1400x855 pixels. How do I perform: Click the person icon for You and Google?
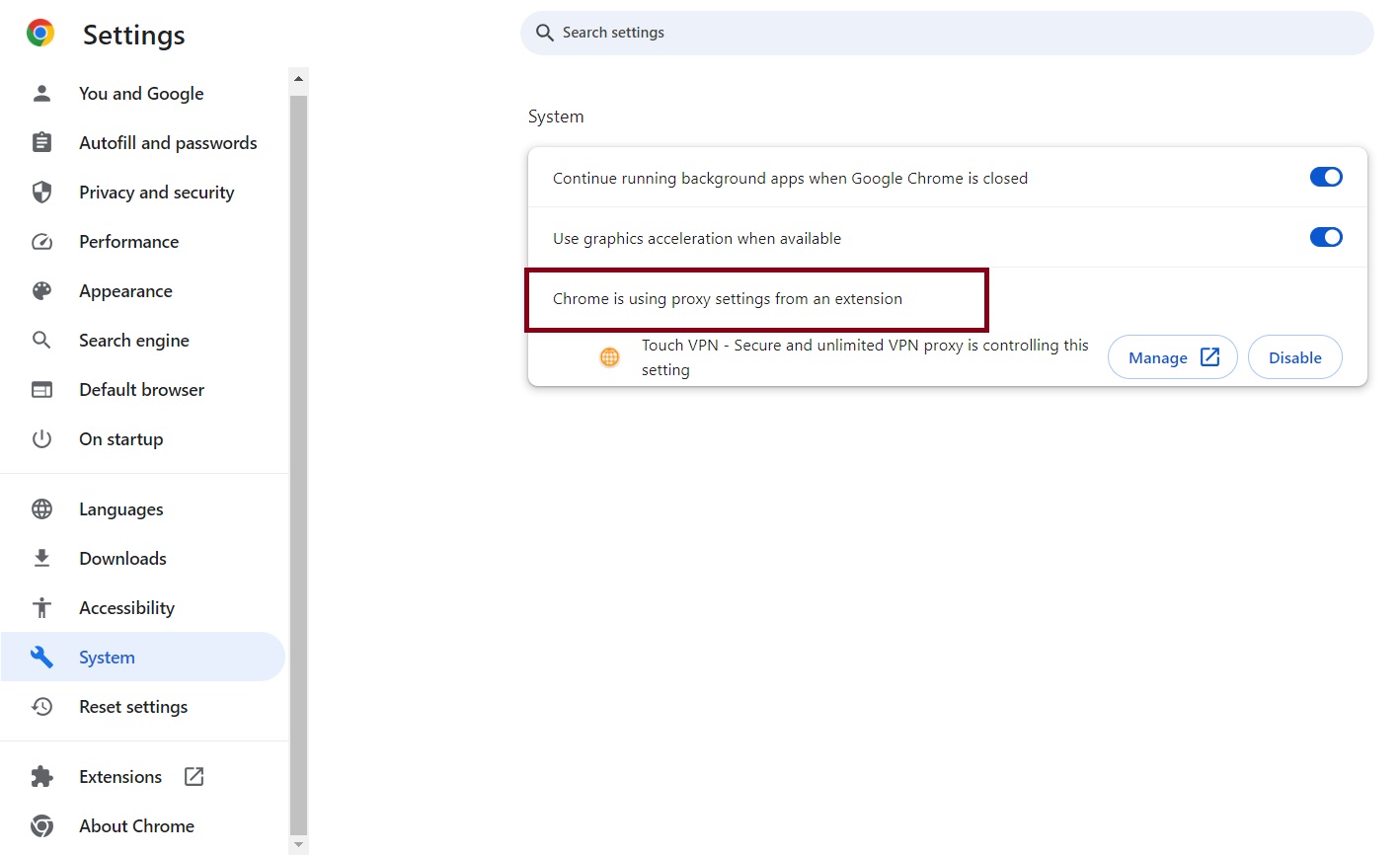(x=41, y=94)
